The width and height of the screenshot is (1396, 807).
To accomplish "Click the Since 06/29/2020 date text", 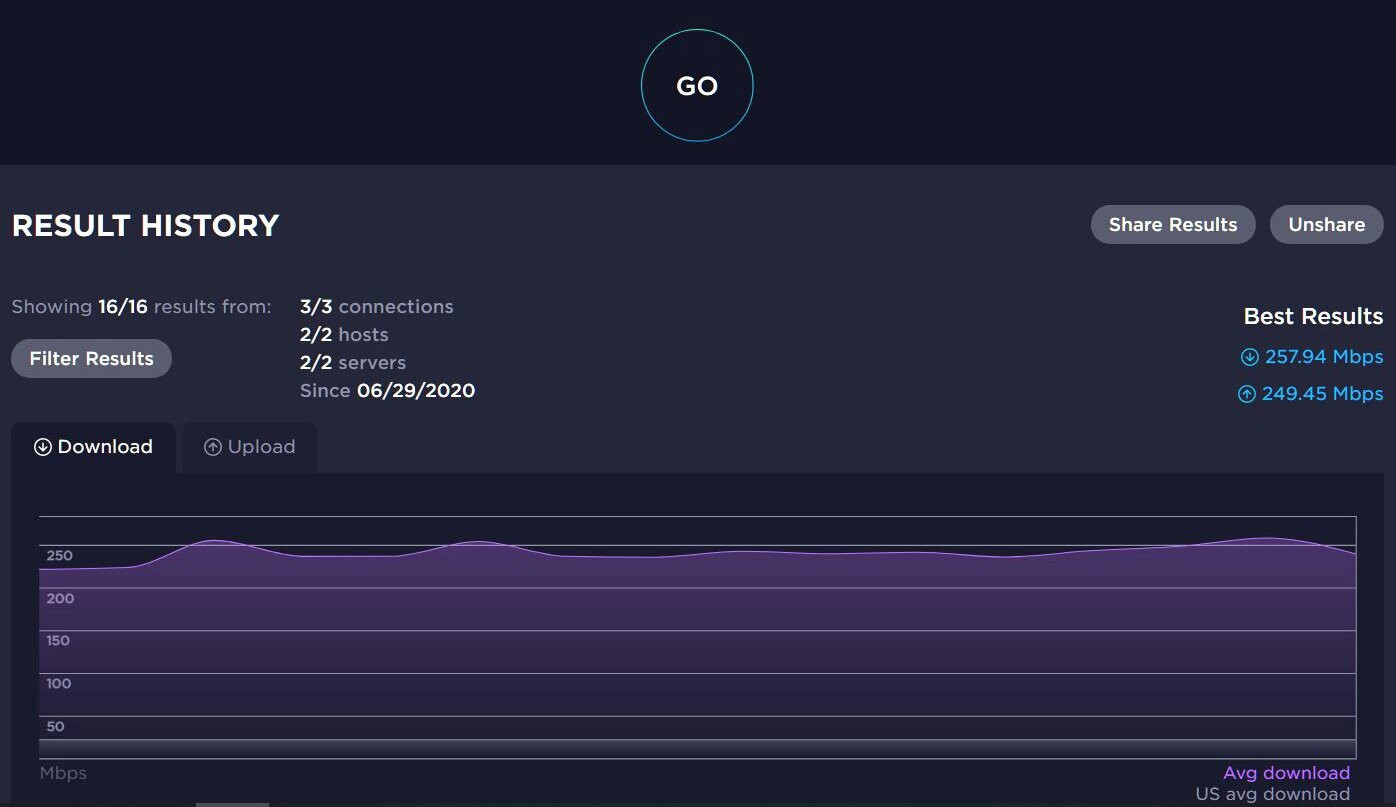I will click(387, 391).
